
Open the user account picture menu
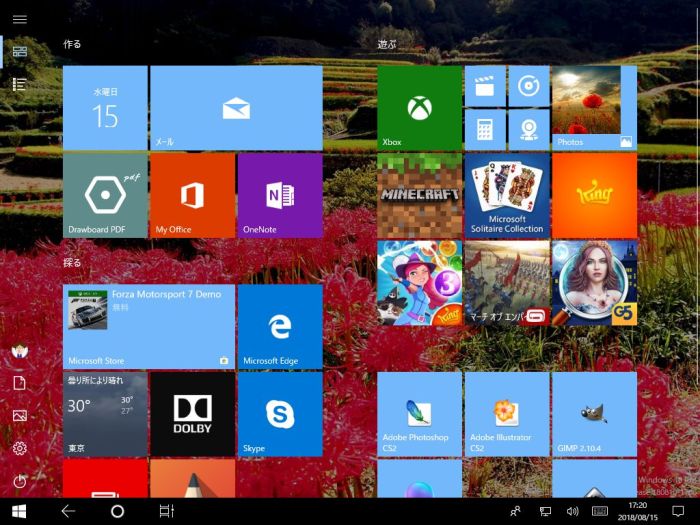[20, 351]
